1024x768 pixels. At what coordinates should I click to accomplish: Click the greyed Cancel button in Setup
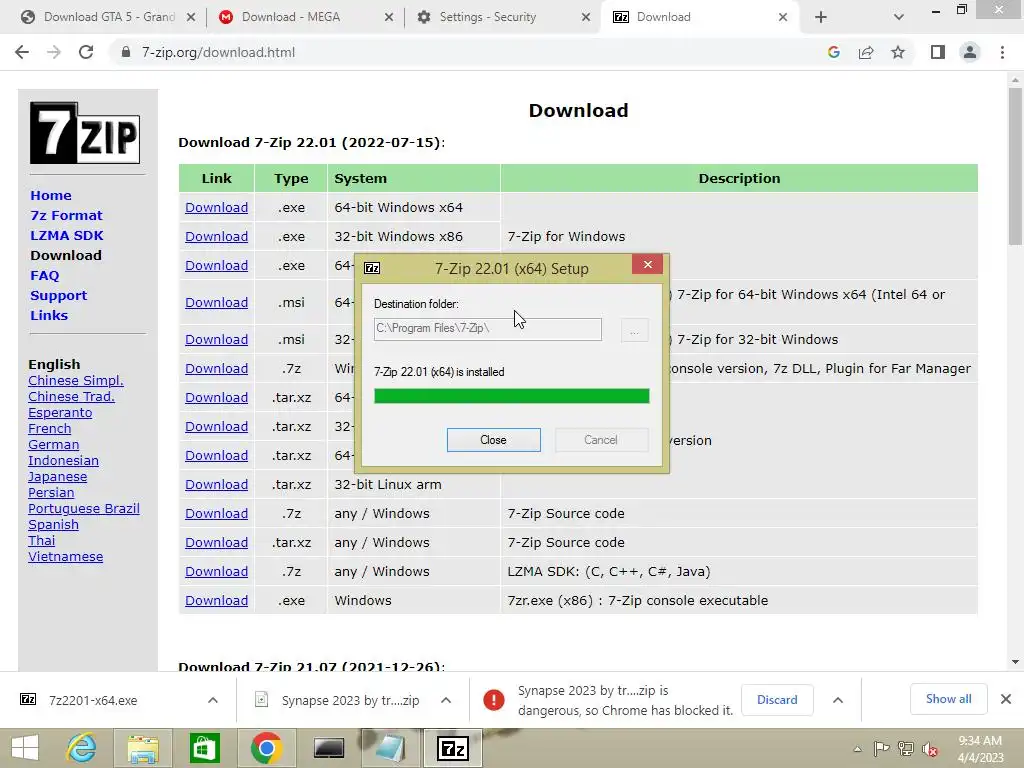(x=601, y=440)
